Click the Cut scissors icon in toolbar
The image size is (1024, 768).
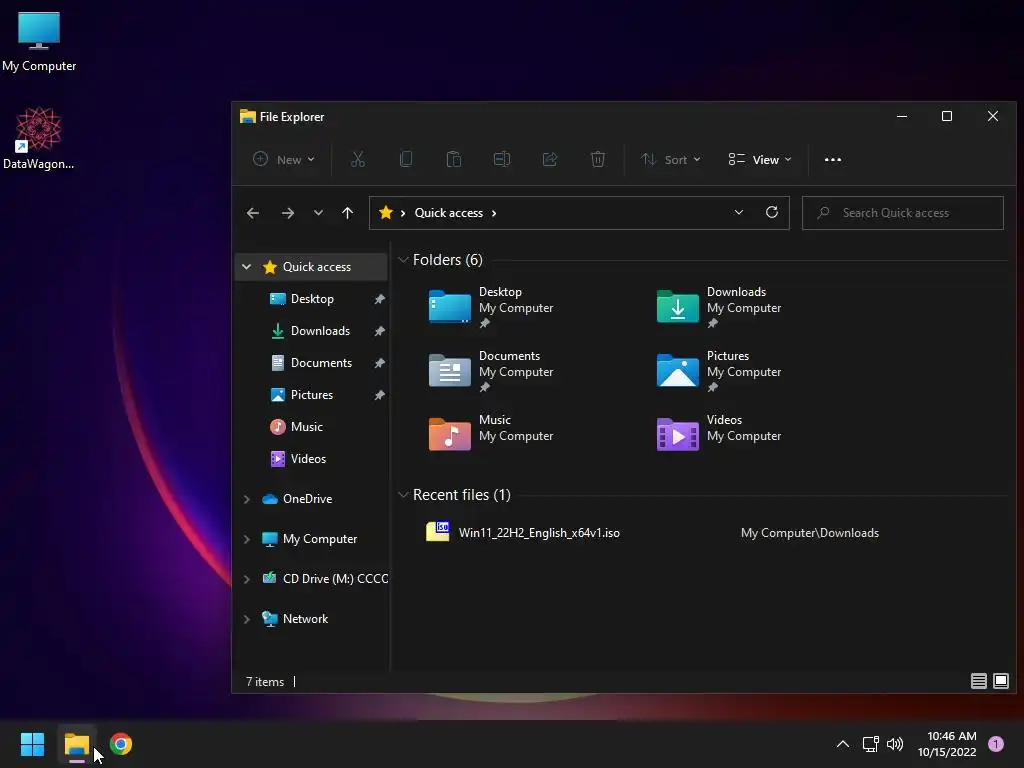tap(358, 159)
